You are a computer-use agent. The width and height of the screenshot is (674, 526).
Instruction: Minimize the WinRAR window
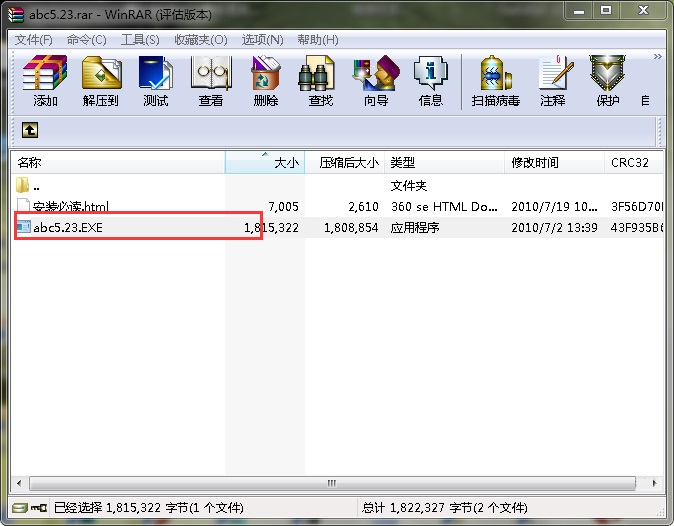click(x=579, y=10)
